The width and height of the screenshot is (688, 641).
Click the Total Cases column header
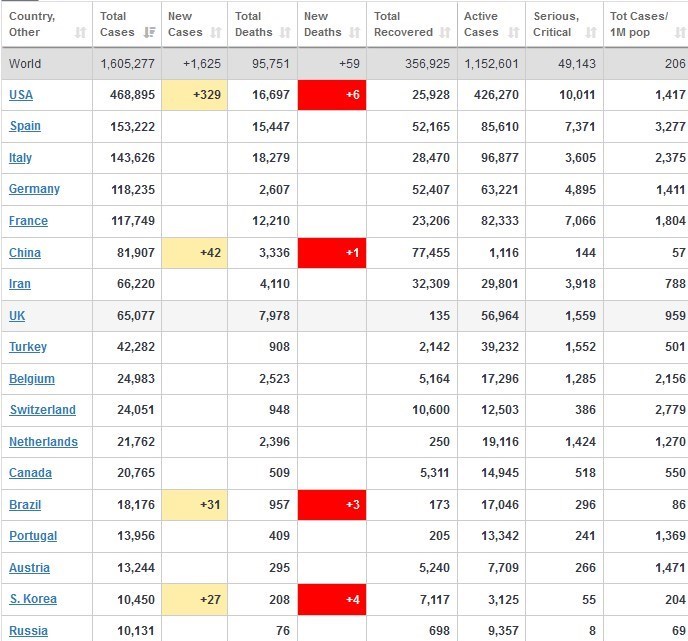(127, 24)
